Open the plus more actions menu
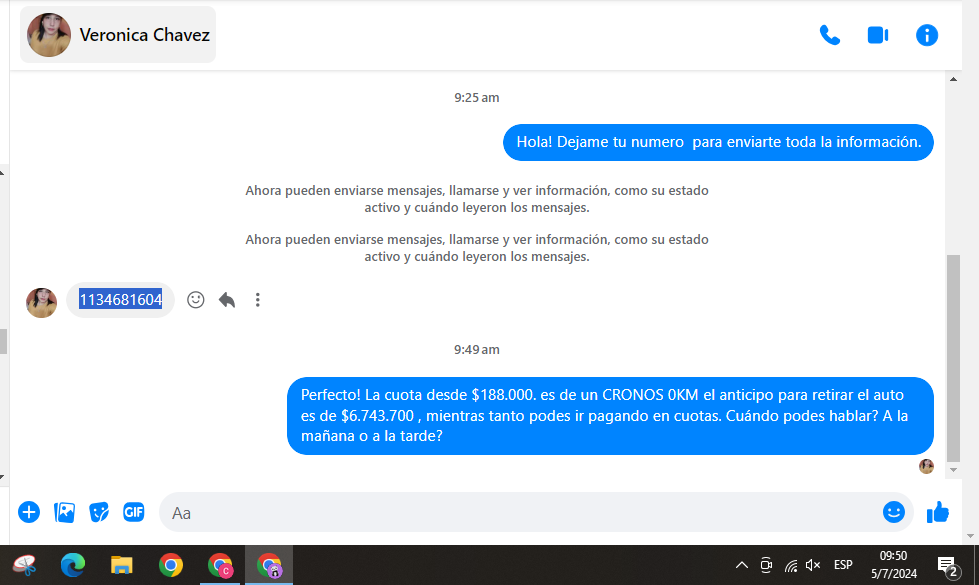This screenshot has height=585, width=979. 29,512
